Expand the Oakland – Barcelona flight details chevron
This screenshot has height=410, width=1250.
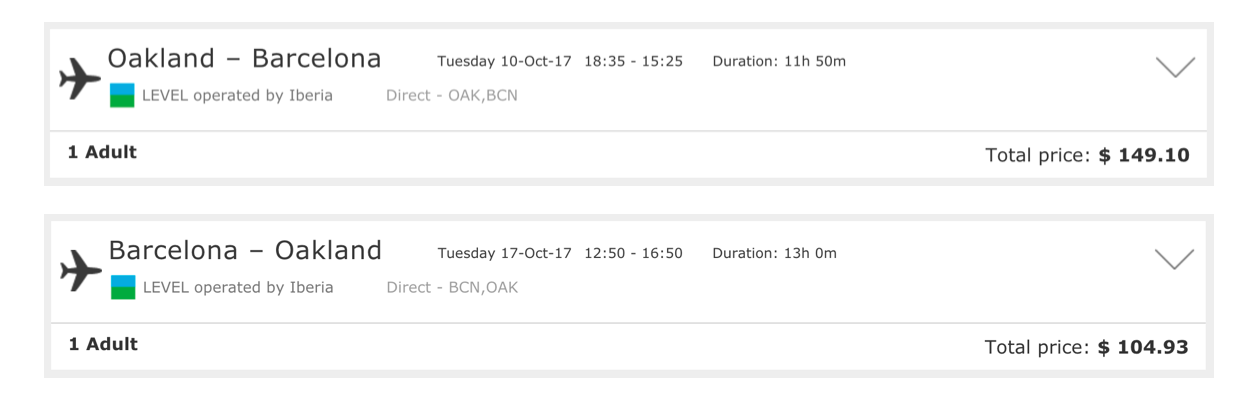pos(1174,67)
